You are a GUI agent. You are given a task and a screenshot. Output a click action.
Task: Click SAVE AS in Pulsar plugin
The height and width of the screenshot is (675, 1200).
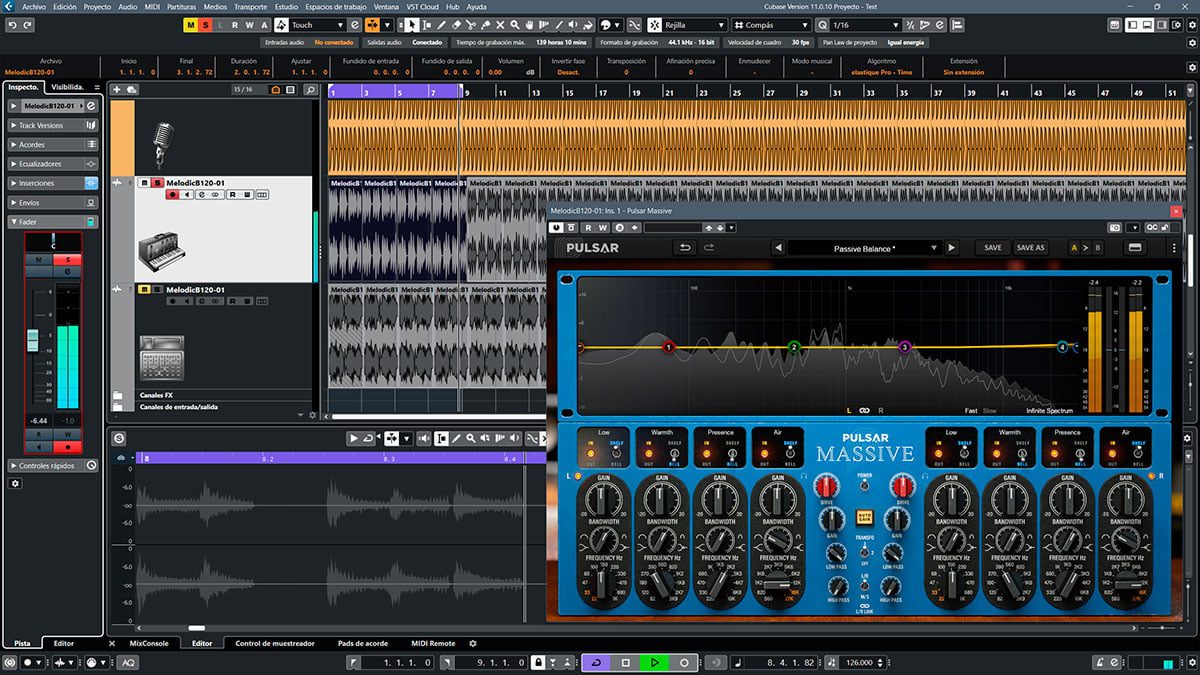tap(1030, 247)
